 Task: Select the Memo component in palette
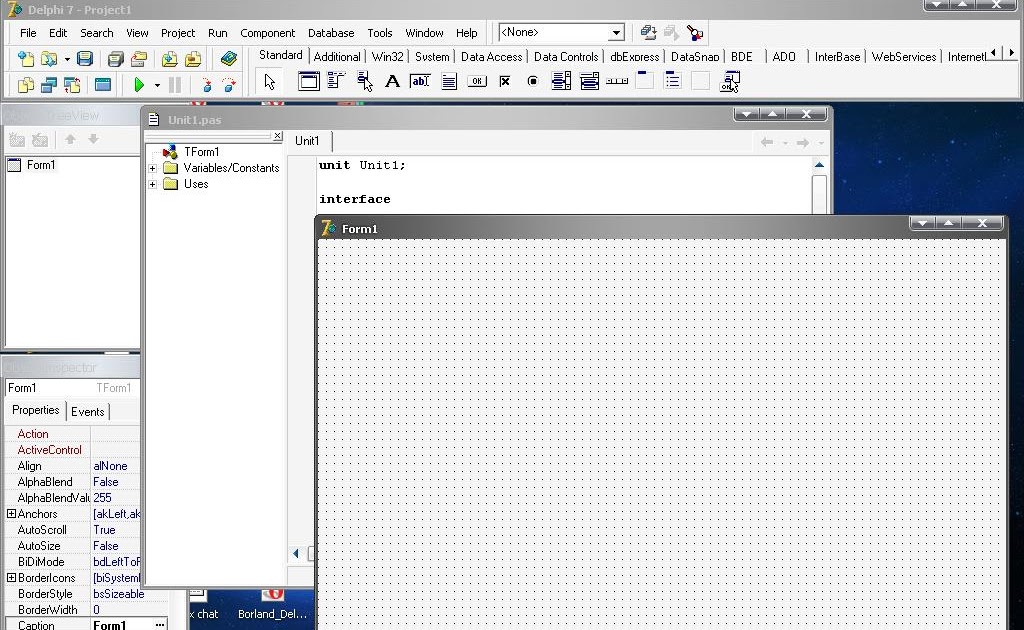coord(449,82)
